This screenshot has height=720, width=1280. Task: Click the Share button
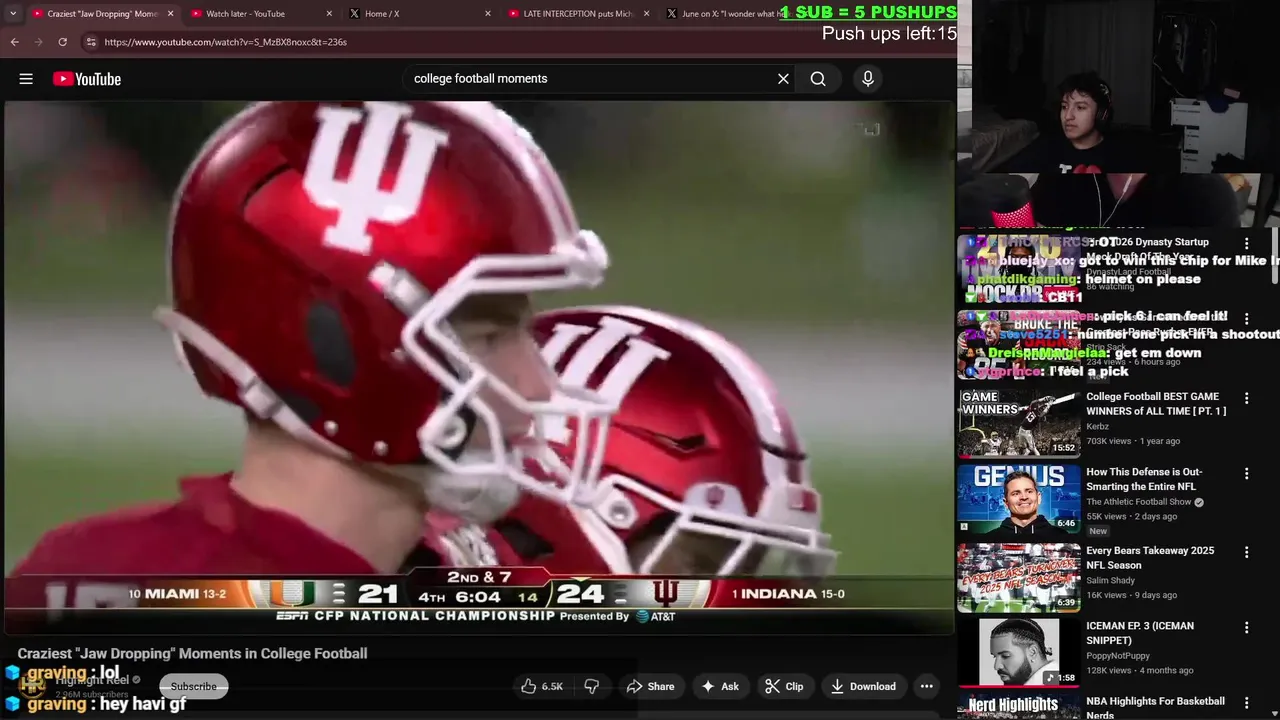[x=650, y=686]
